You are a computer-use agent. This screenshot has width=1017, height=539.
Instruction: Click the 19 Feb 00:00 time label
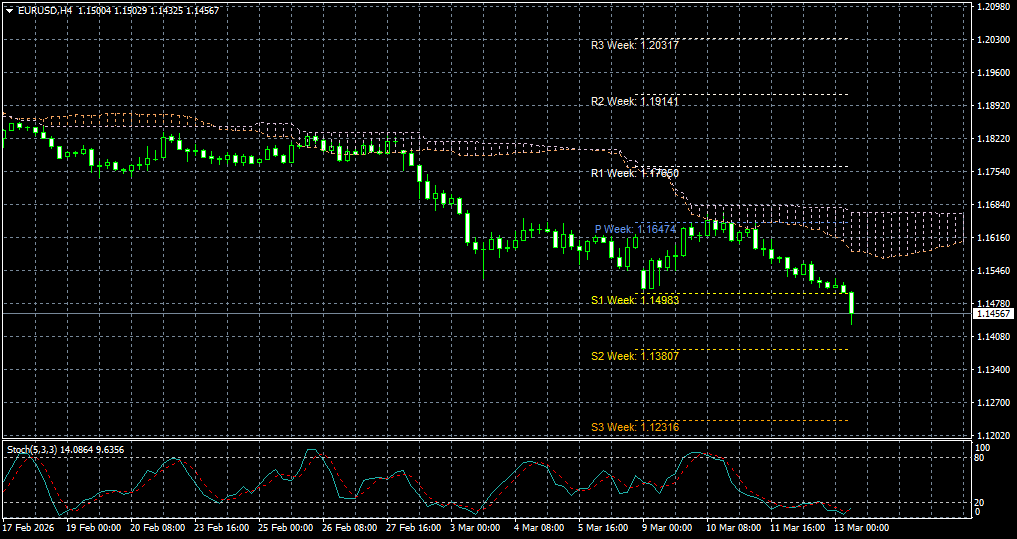point(94,528)
